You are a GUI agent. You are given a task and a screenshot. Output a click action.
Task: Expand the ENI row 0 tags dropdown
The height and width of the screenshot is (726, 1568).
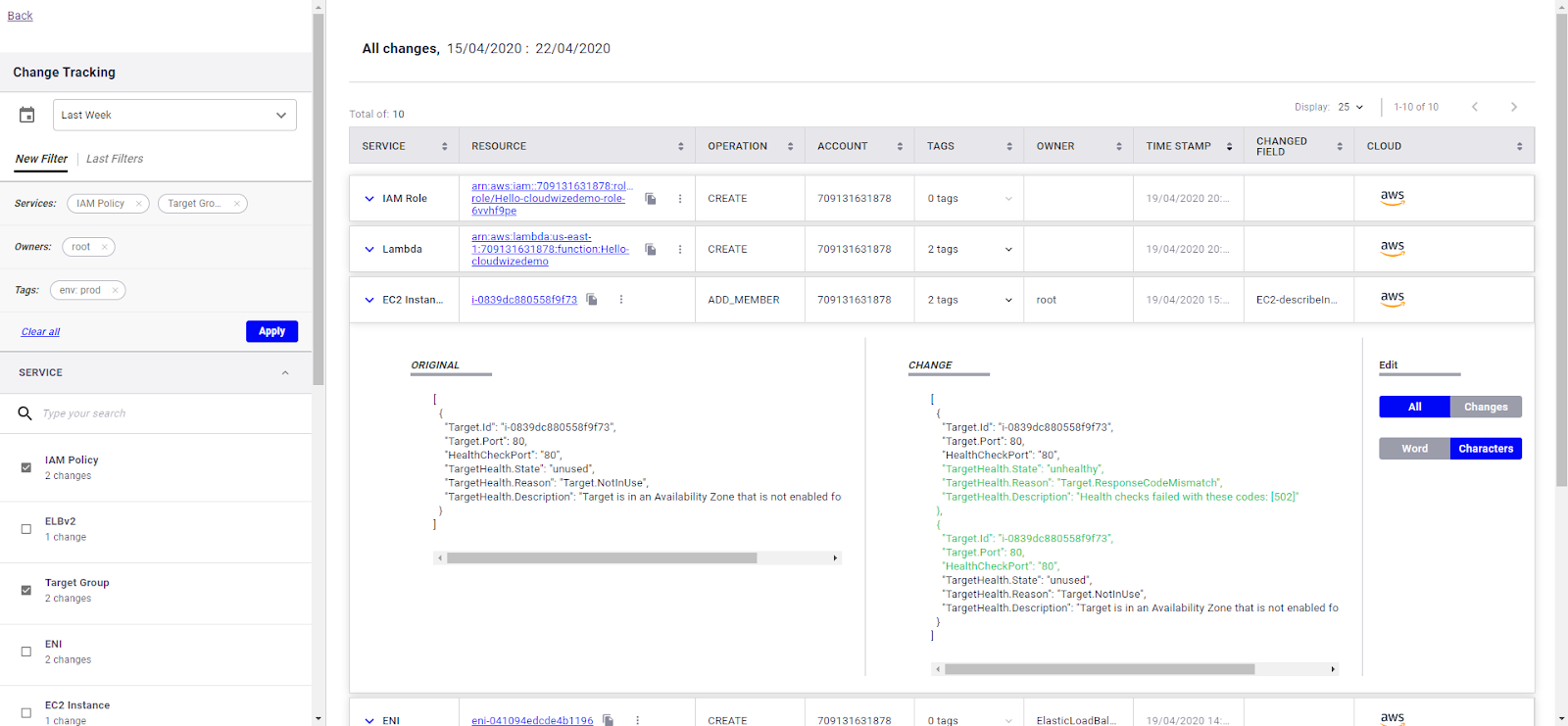[x=1008, y=721]
